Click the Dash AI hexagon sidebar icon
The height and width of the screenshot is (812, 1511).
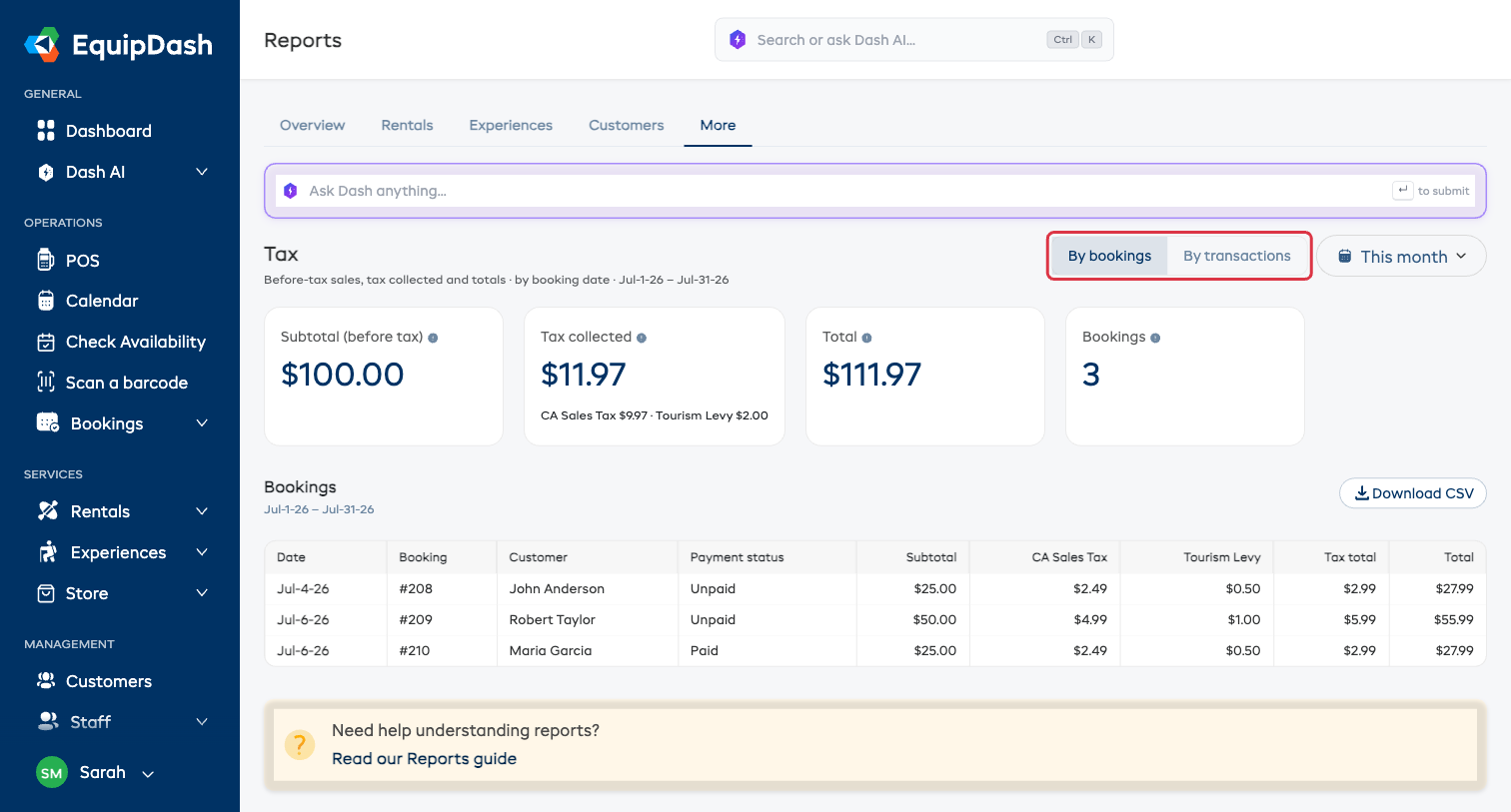click(x=46, y=172)
